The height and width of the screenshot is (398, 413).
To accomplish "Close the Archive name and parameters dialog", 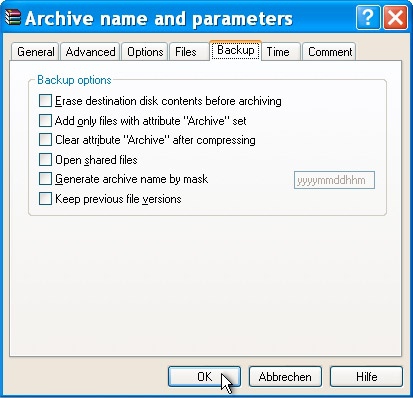I will (396, 17).
